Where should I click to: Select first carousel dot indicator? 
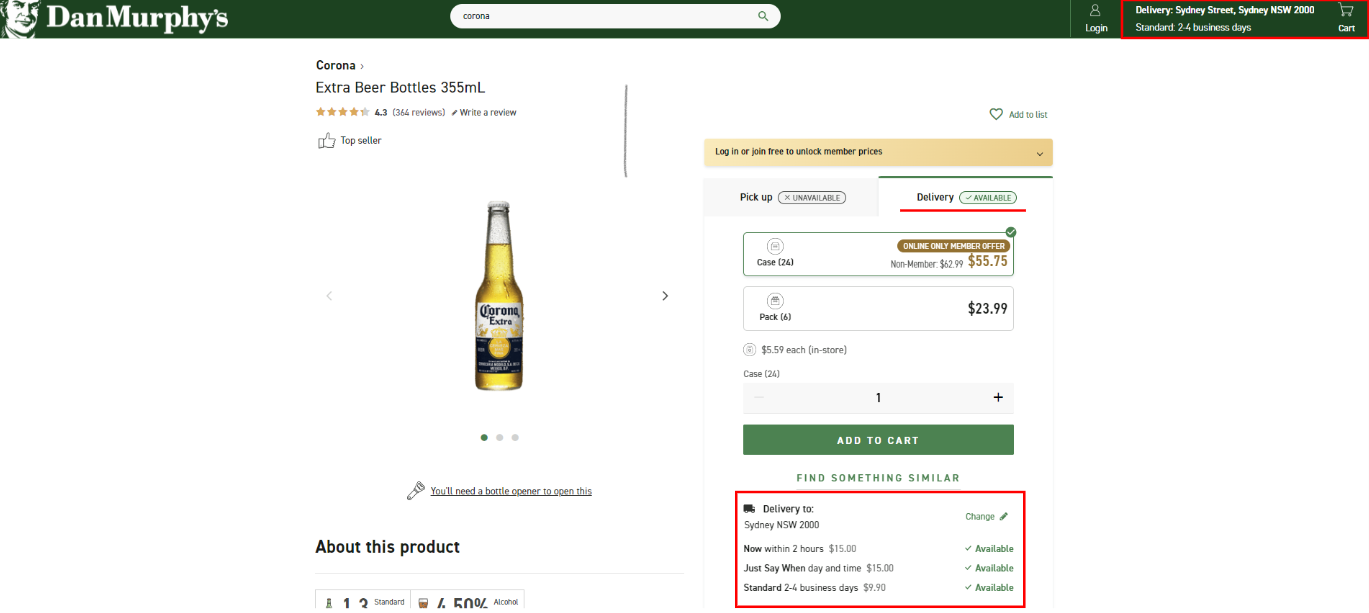pyautogui.click(x=484, y=437)
